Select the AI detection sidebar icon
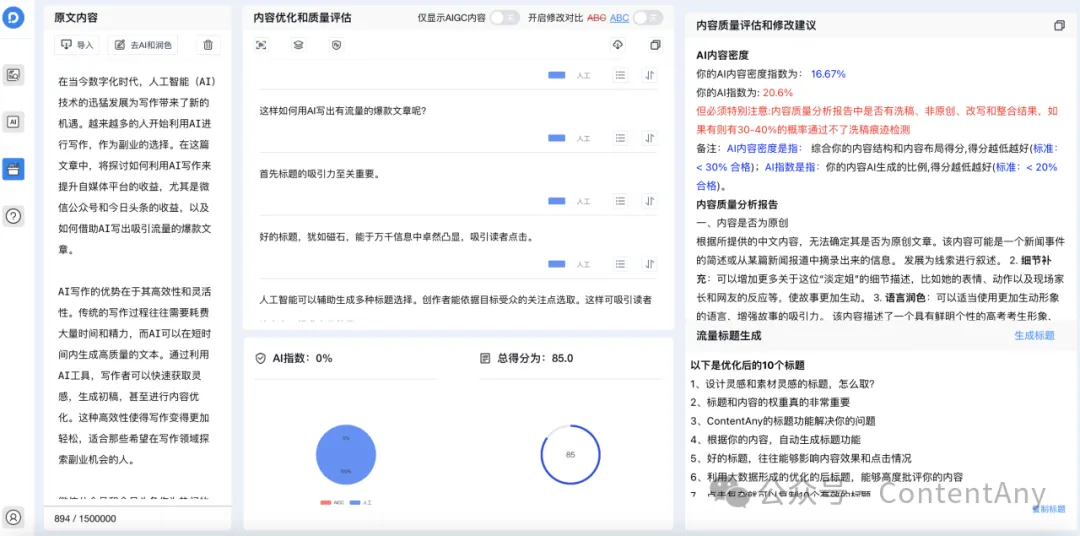Image resolution: width=1080 pixels, height=536 pixels. pos(14,121)
